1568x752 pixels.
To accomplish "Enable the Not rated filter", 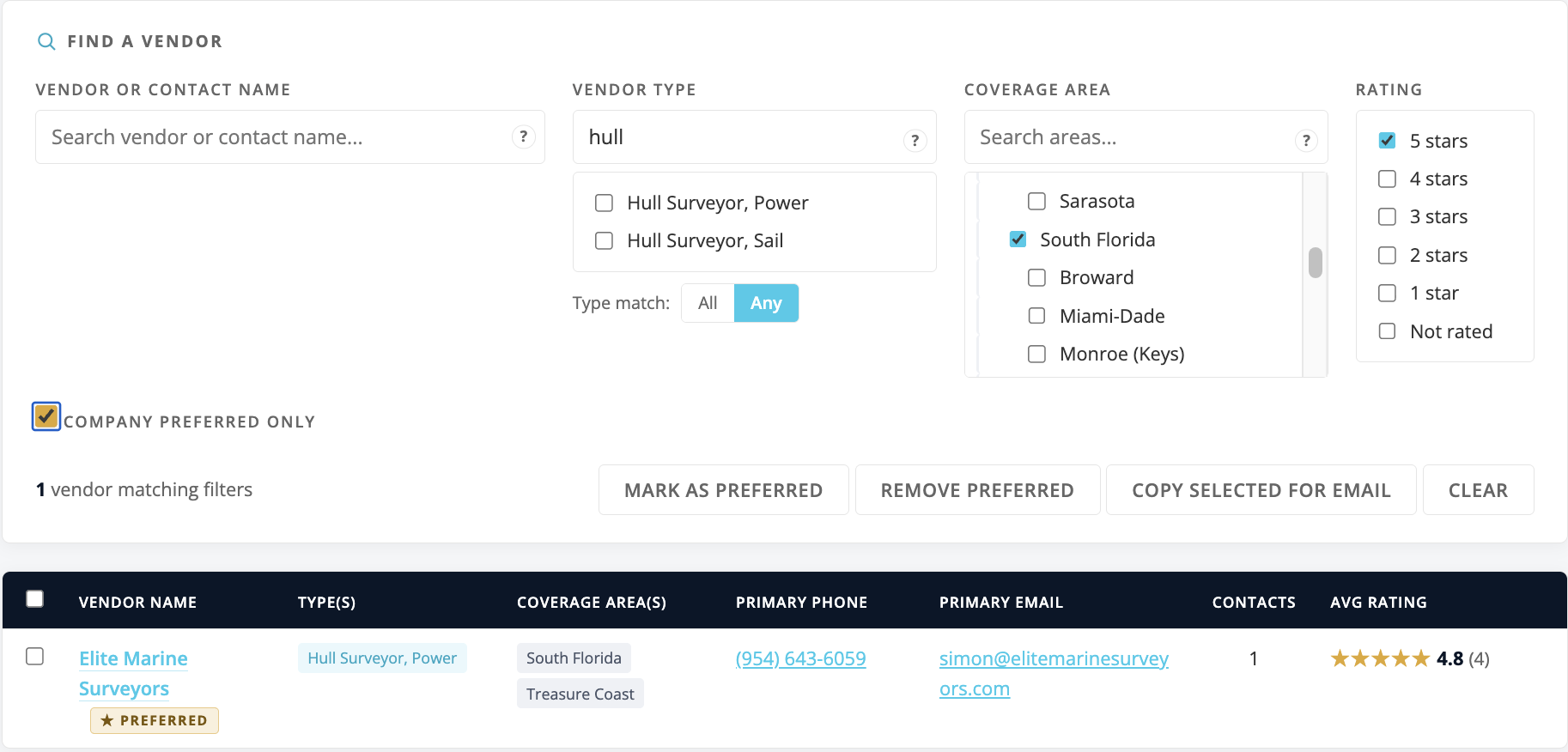I will 1387,331.
